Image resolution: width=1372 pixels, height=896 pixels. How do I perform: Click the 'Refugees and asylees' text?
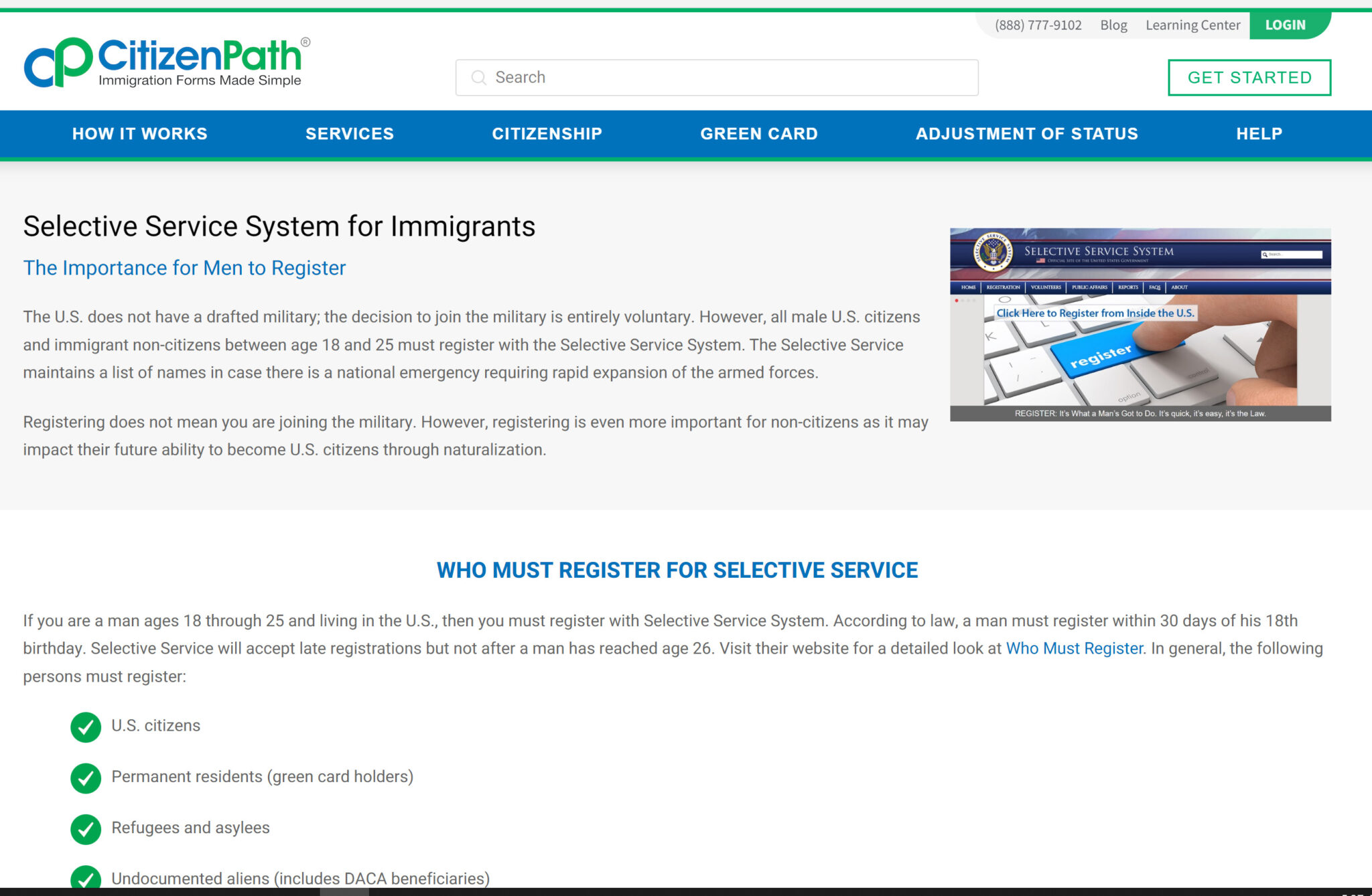coord(190,828)
